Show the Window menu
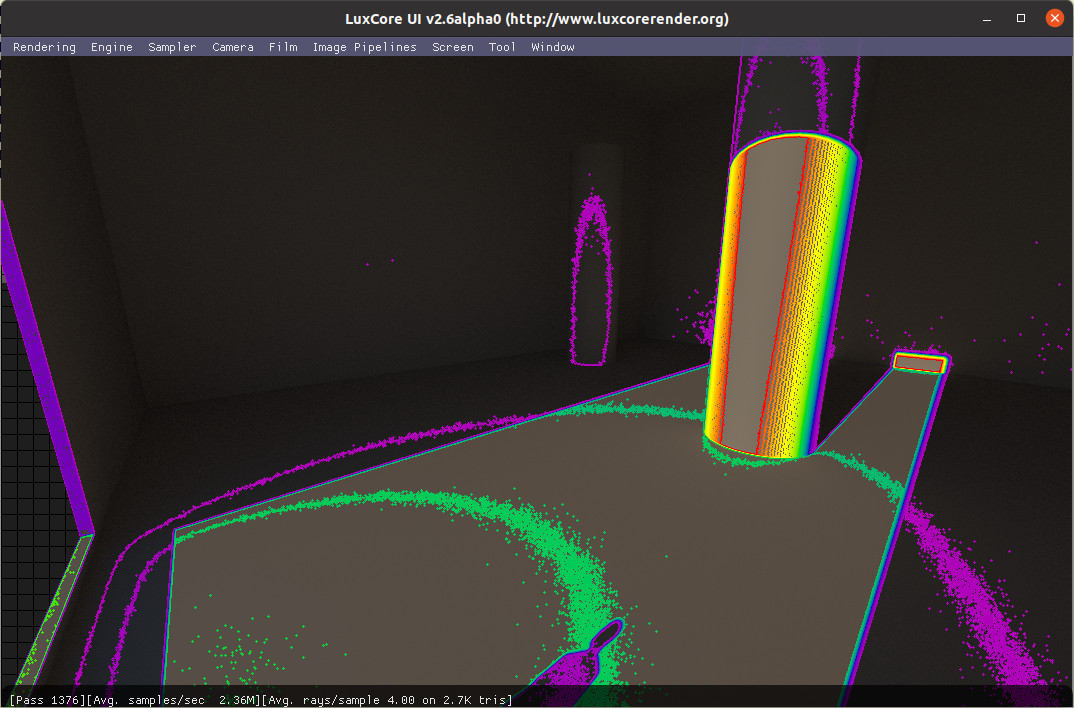1074x708 pixels. (x=553, y=47)
